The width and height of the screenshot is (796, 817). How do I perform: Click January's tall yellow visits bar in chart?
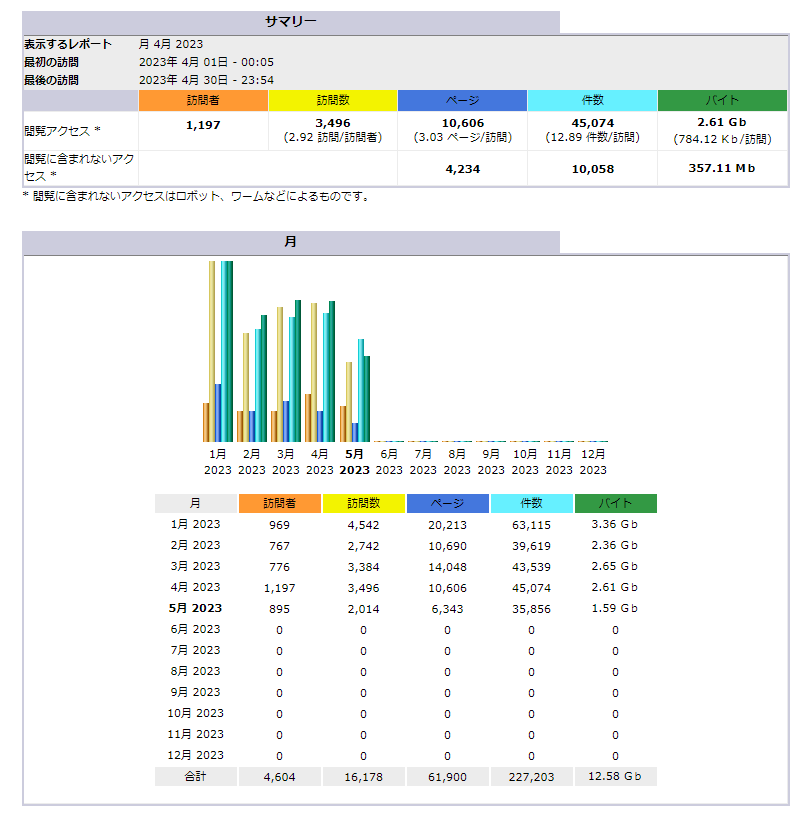pyautogui.click(x=212, y=350)
